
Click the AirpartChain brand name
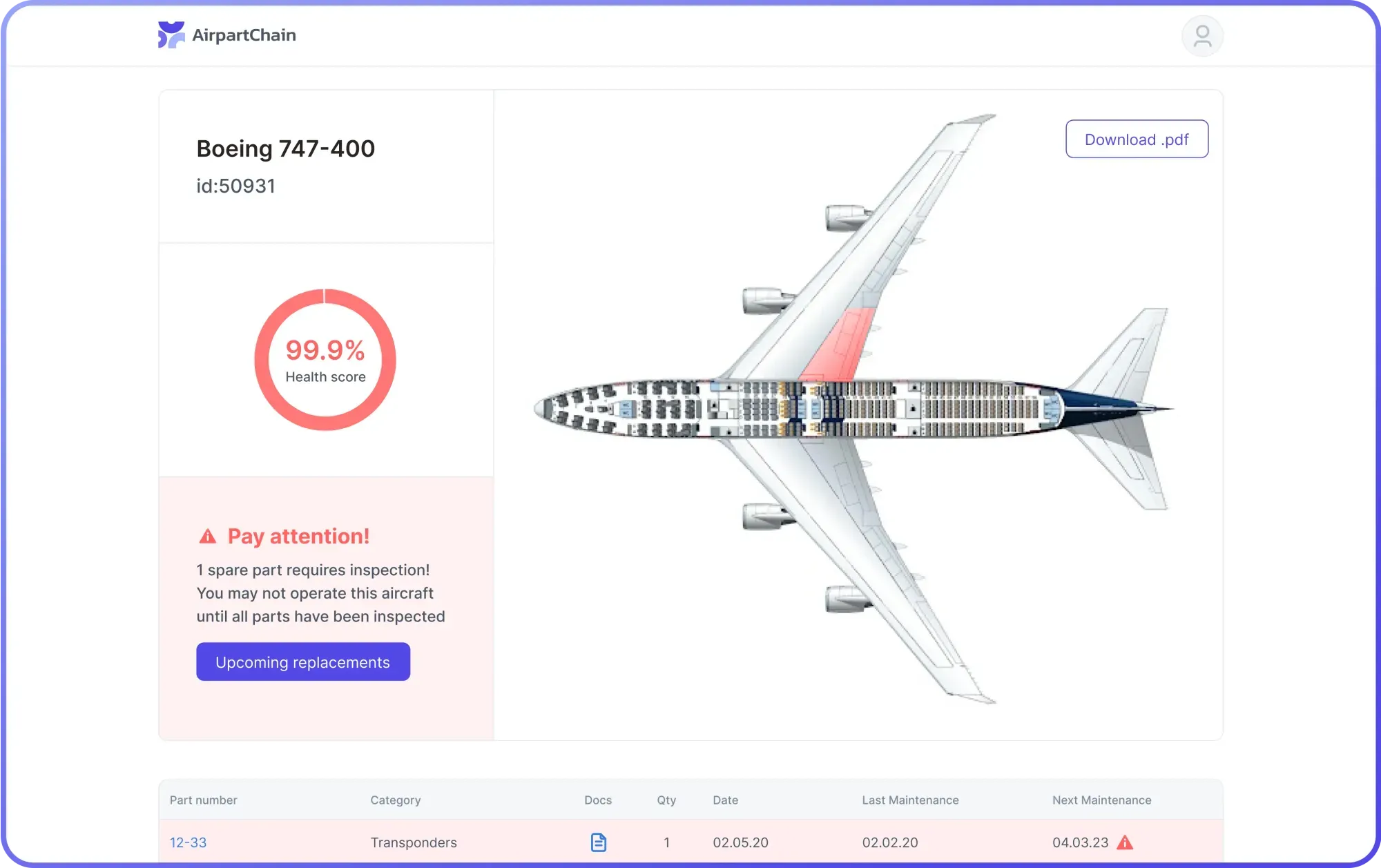point(244,35)
